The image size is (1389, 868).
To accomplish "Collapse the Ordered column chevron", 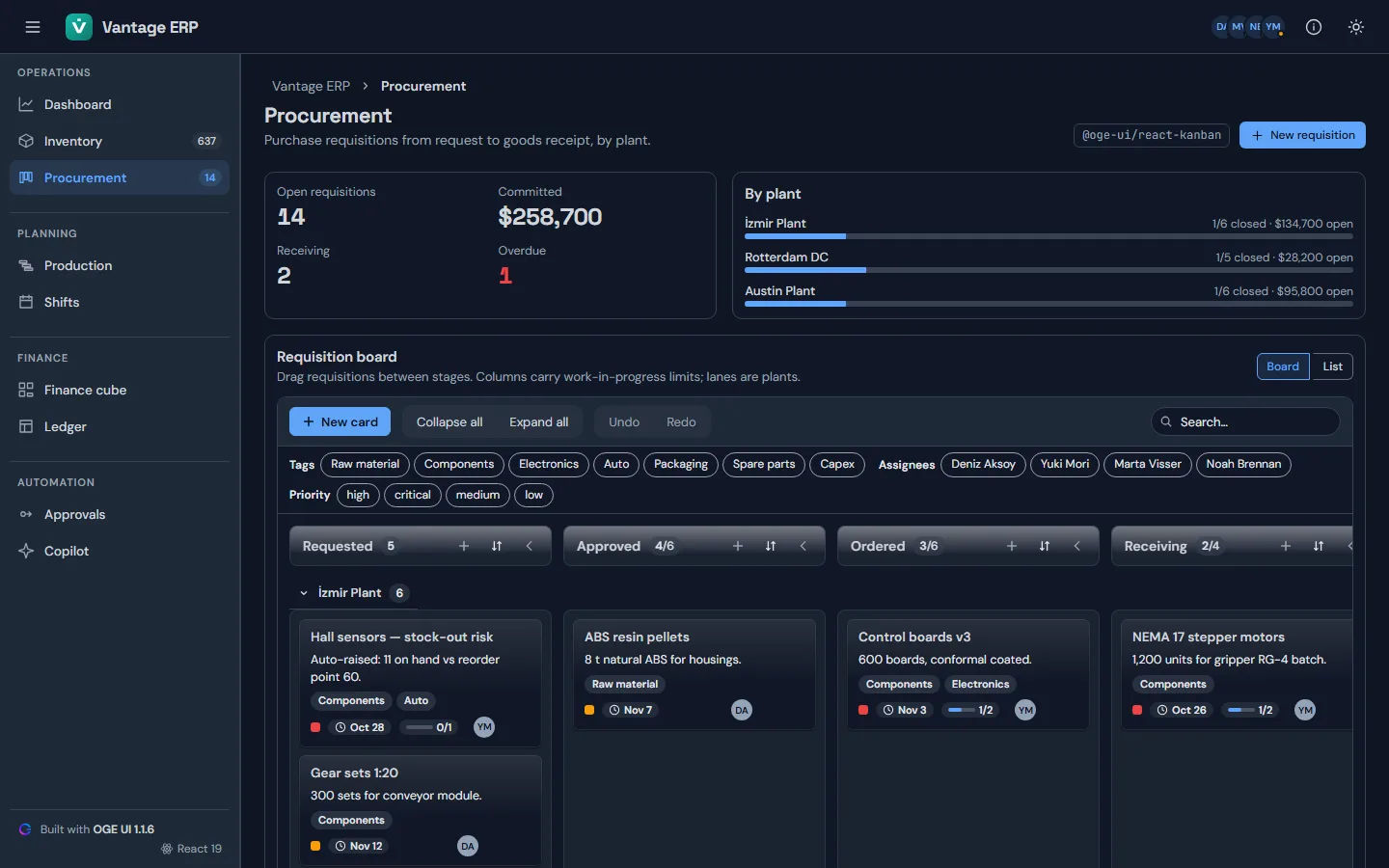I will tap(1077, 546).
